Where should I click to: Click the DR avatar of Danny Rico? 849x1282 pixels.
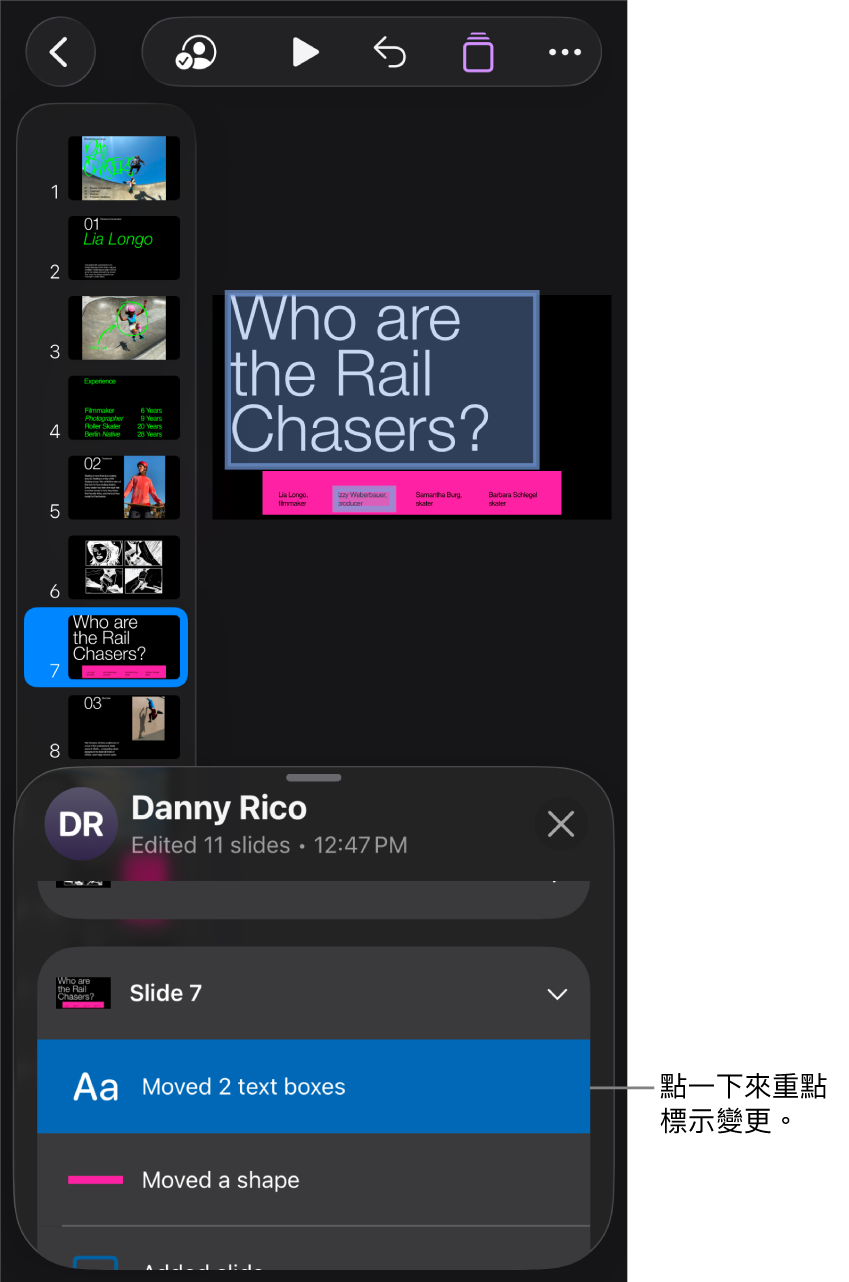[82, 824]
